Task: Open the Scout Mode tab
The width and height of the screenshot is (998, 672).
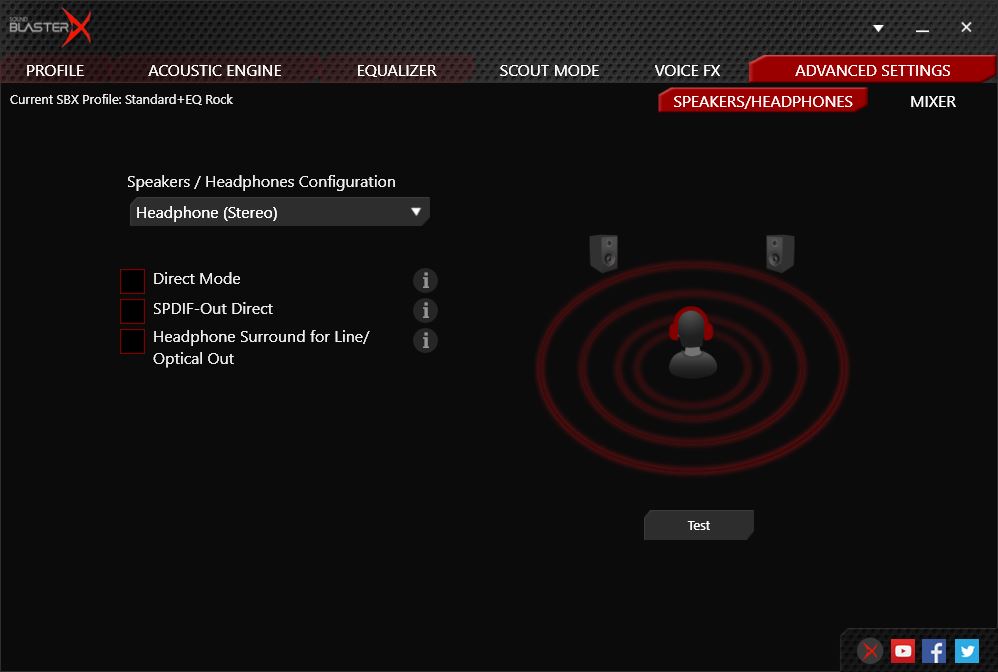Action: point(549,70)
